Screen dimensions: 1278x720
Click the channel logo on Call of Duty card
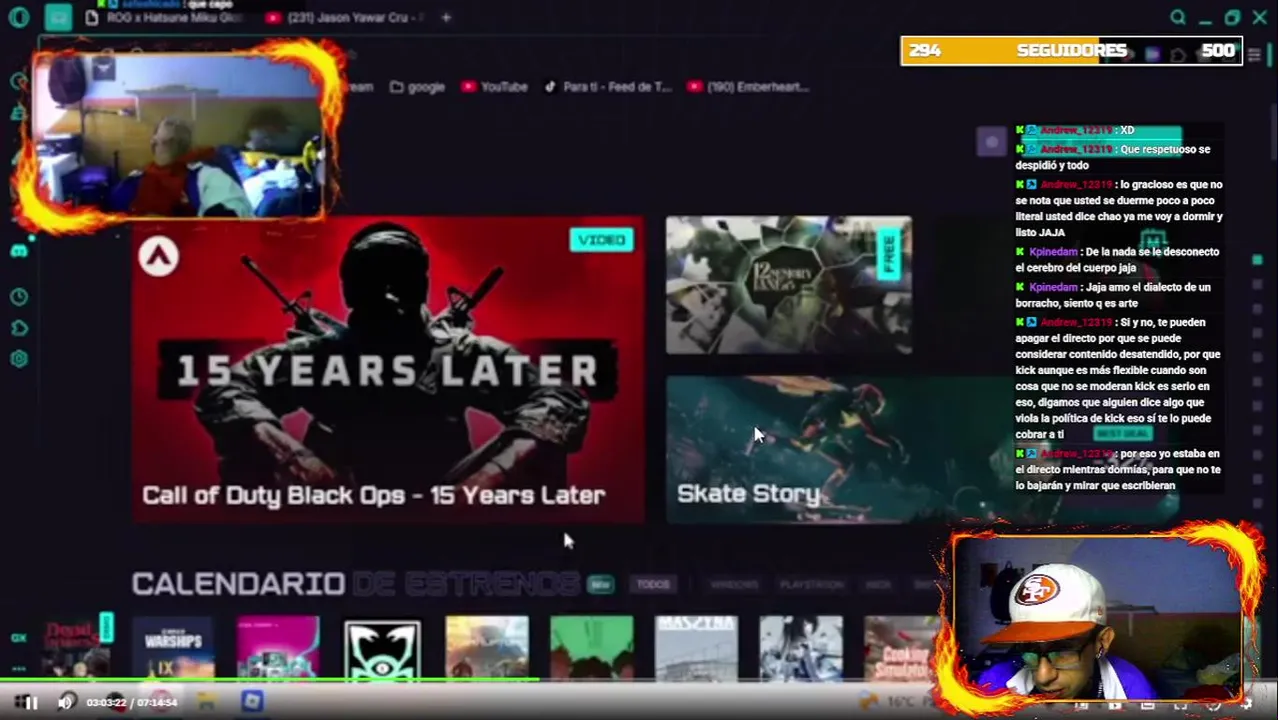pyautogui.click(x=158, y=257)
